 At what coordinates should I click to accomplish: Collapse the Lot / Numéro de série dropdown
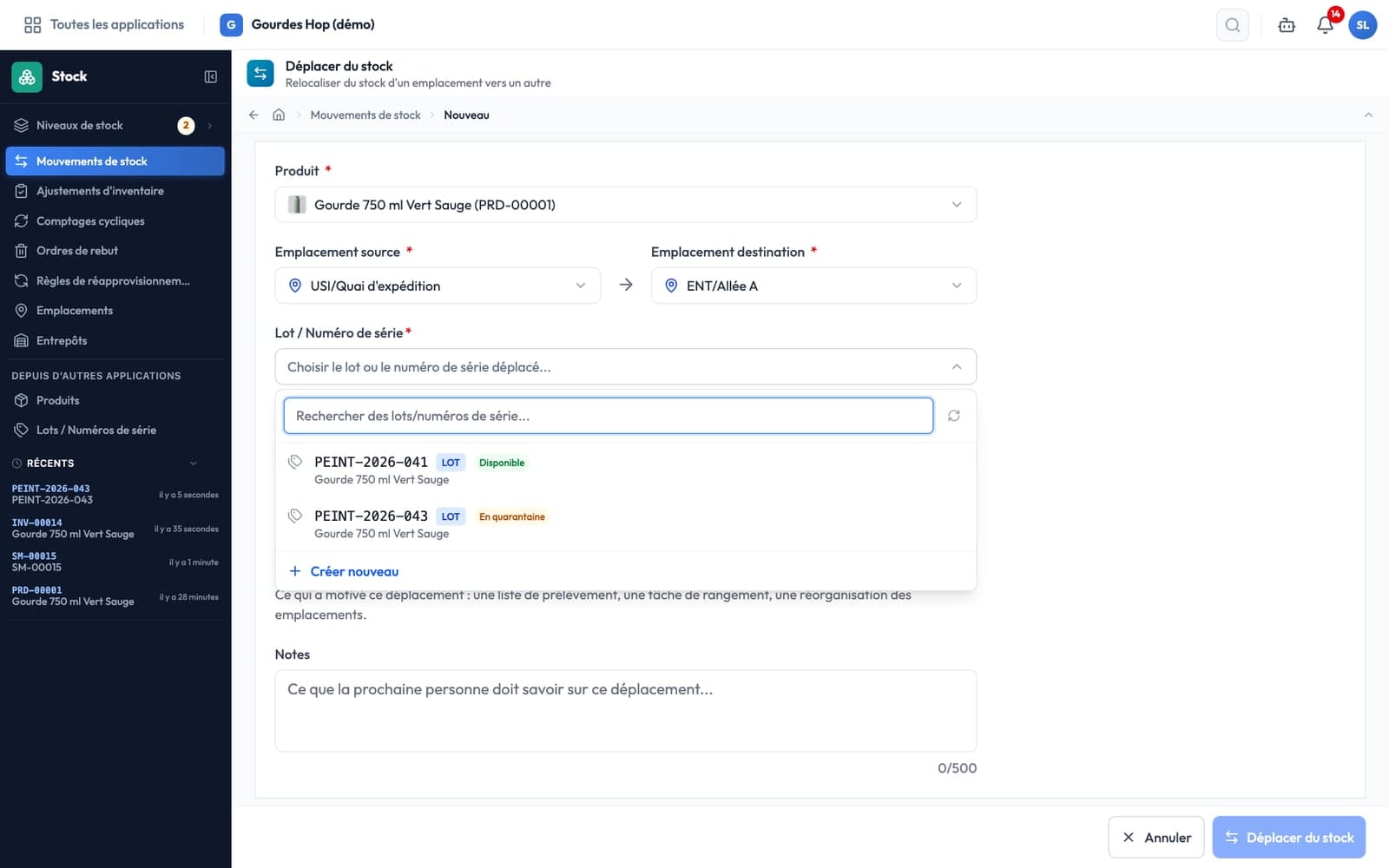click(x=625, y=367)
